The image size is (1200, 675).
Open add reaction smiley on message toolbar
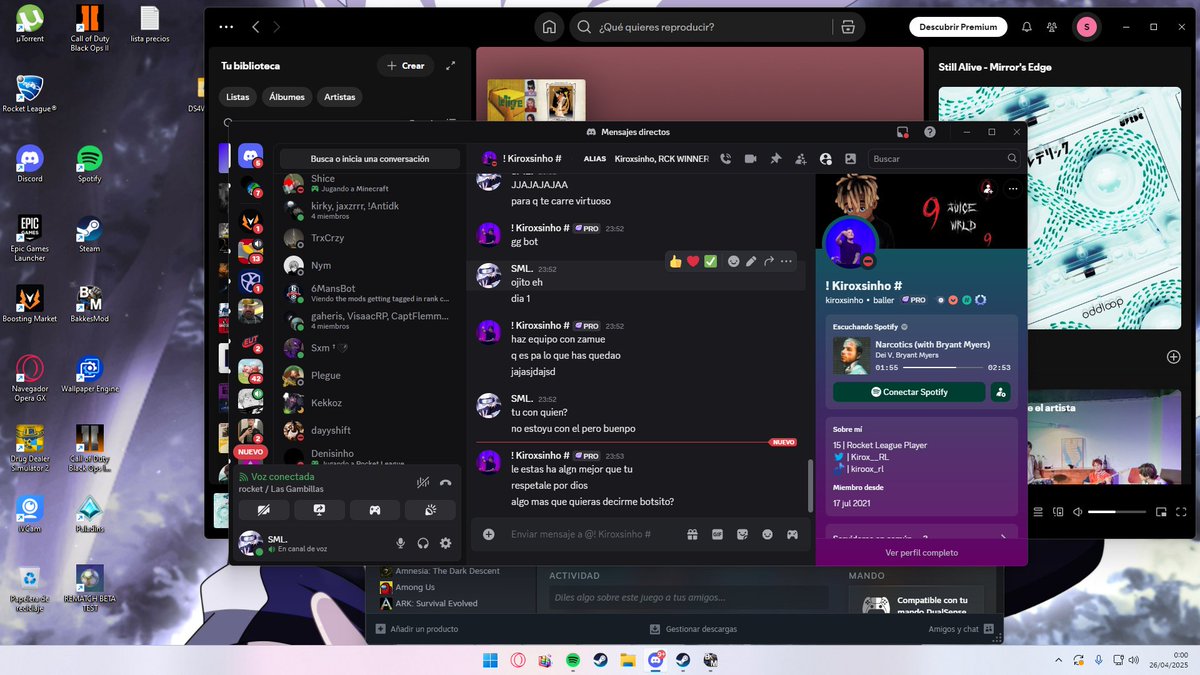coord(733,261)
